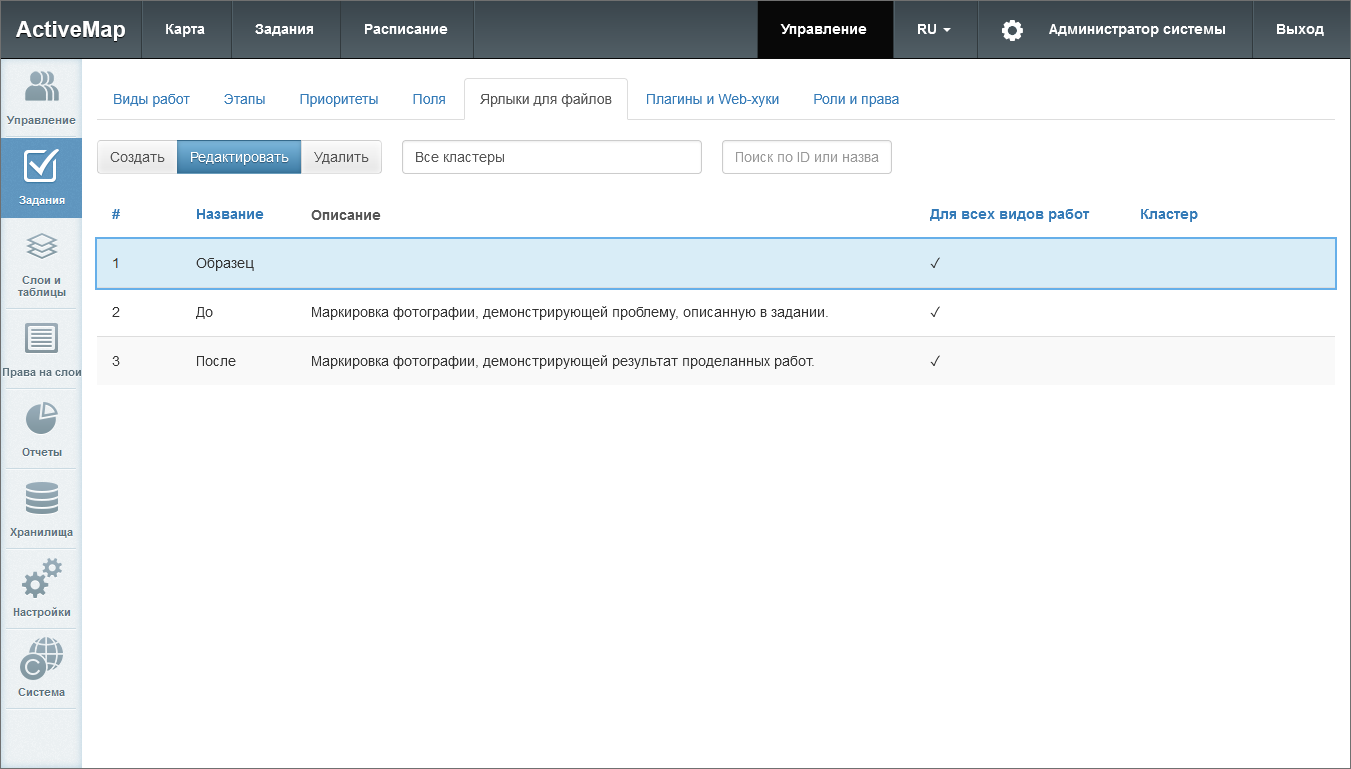
Task: Open the Роли и права tab
Action: (x=856, y=99)
